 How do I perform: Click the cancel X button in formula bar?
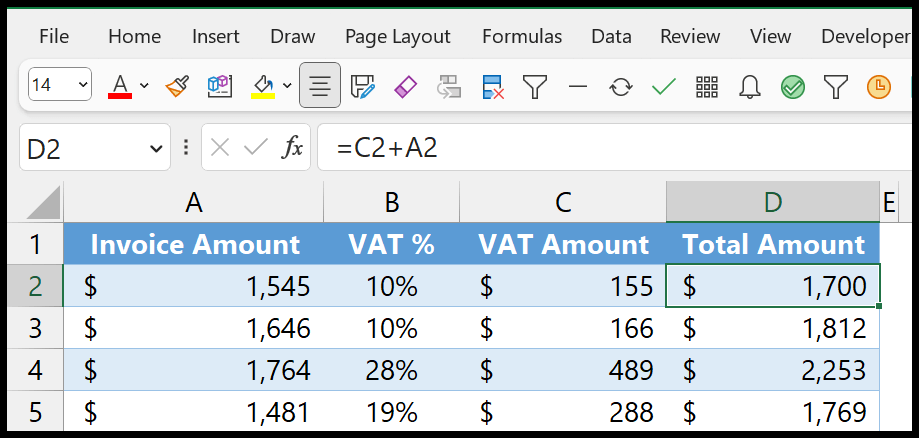point(220,148)
